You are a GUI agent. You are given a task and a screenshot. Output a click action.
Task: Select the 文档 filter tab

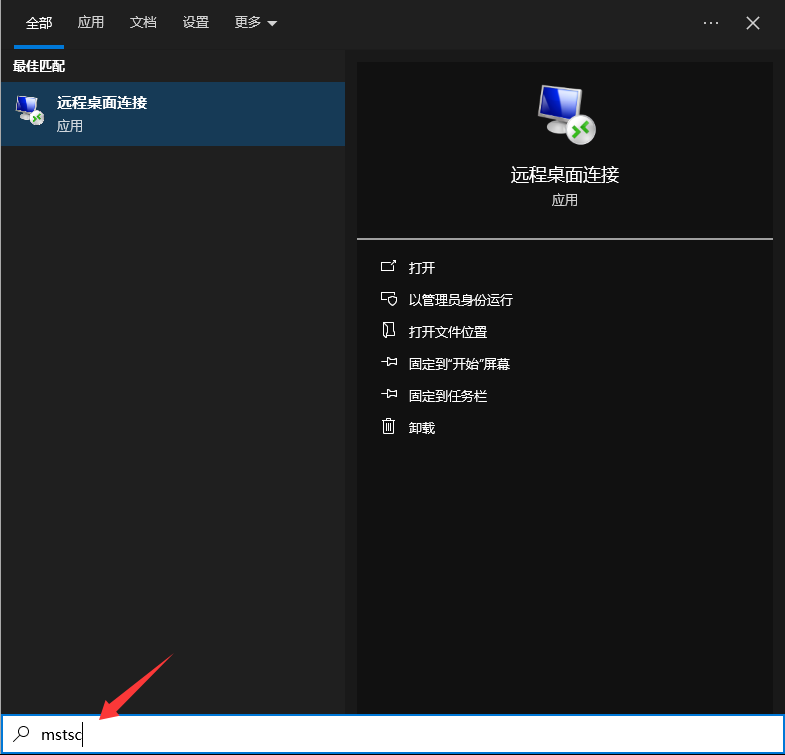(x=143, y=23)
